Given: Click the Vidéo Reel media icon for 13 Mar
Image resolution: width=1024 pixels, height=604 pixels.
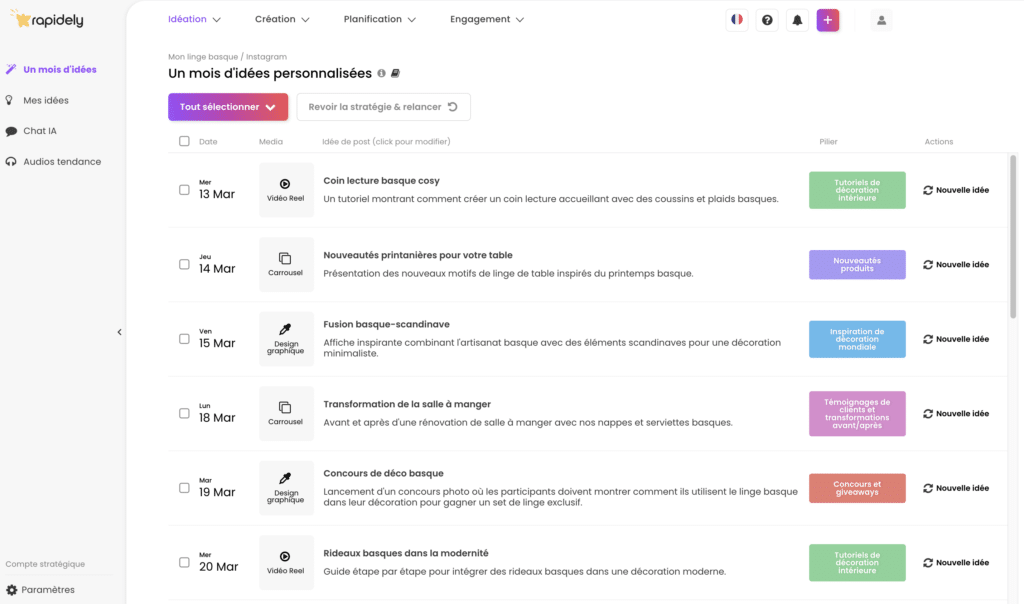Looking at the screenshot, I should click(285, 190).
